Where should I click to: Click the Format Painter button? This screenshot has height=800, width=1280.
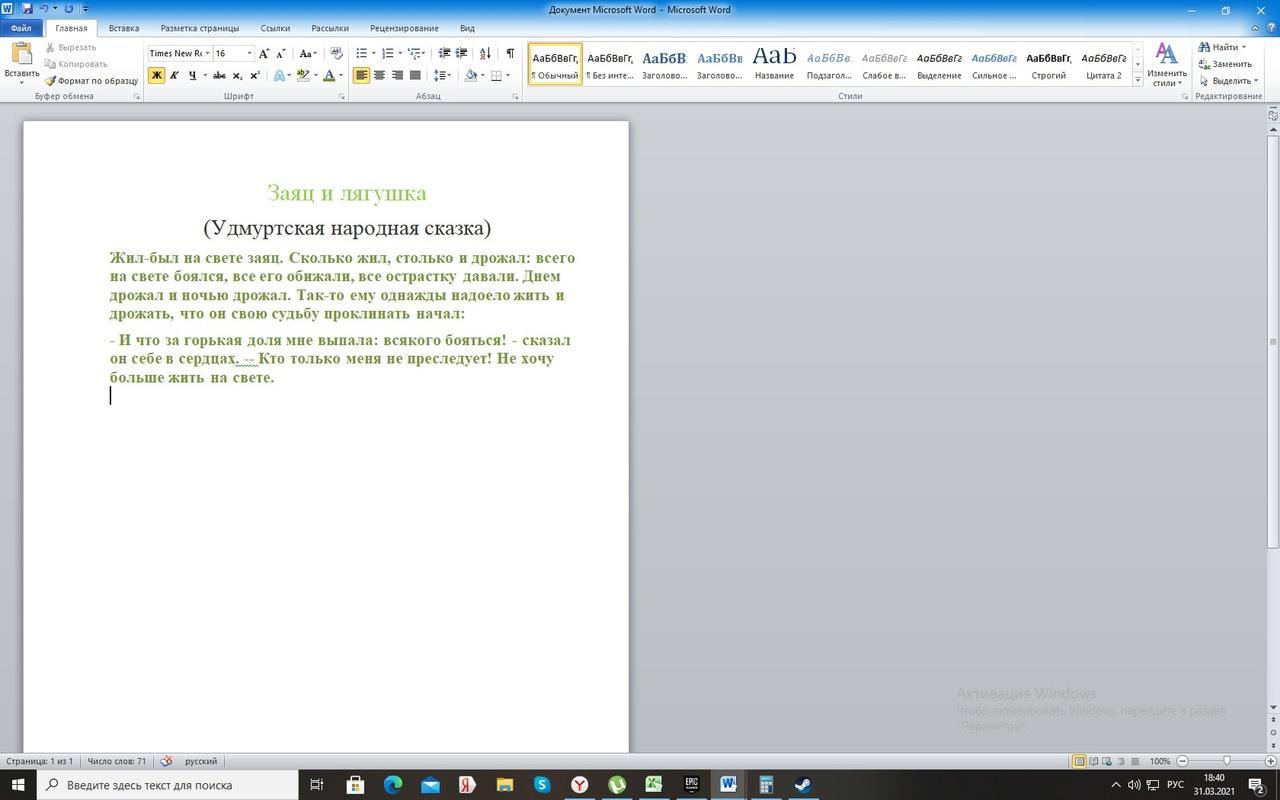click(x=91, y=81)
